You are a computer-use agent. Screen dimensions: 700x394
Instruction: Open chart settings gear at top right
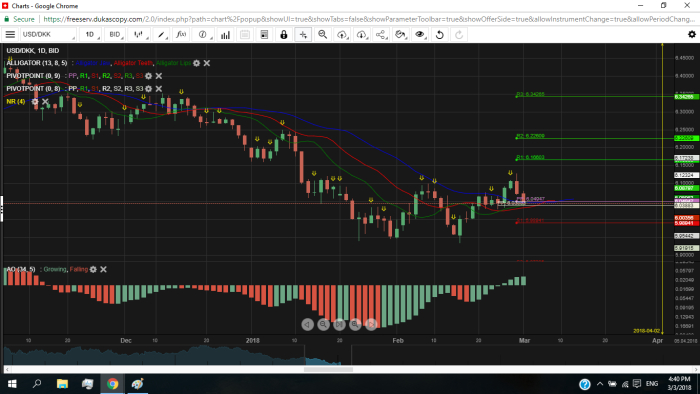point(692,34)
